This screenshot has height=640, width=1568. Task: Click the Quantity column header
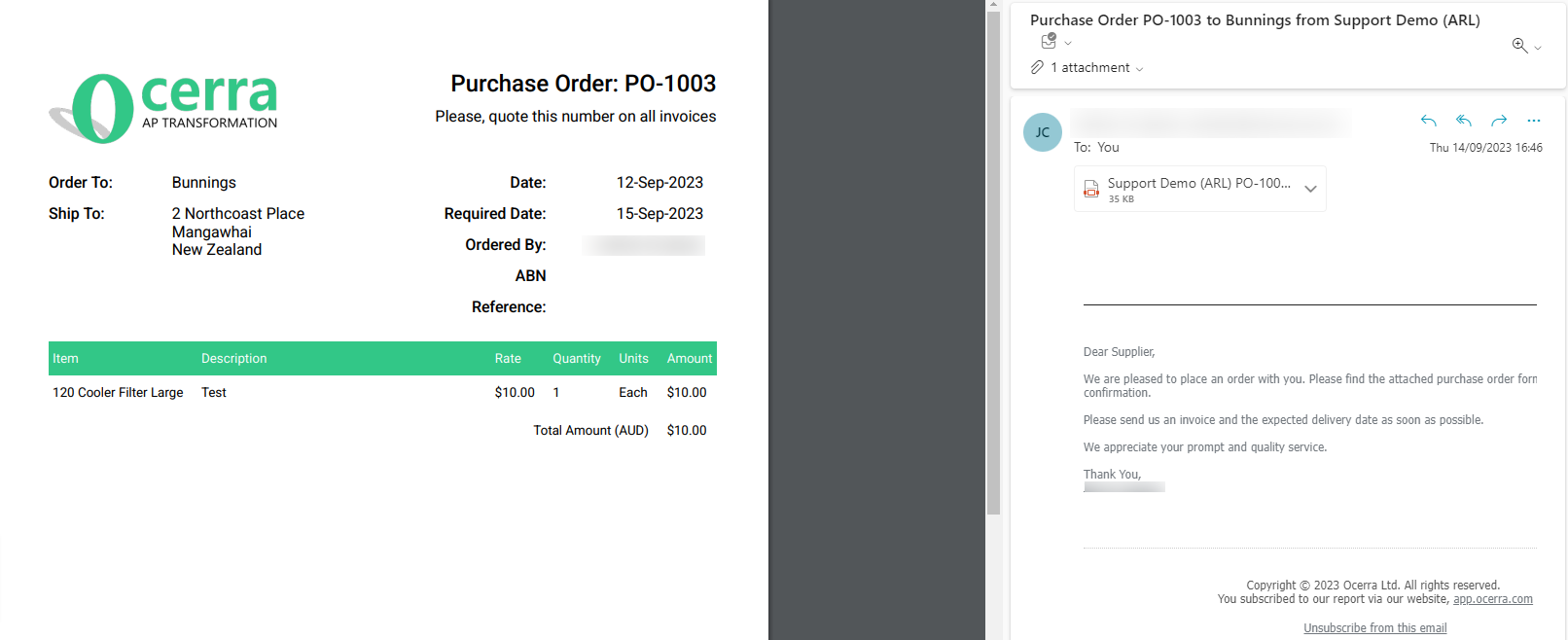(x=577, y=359)
